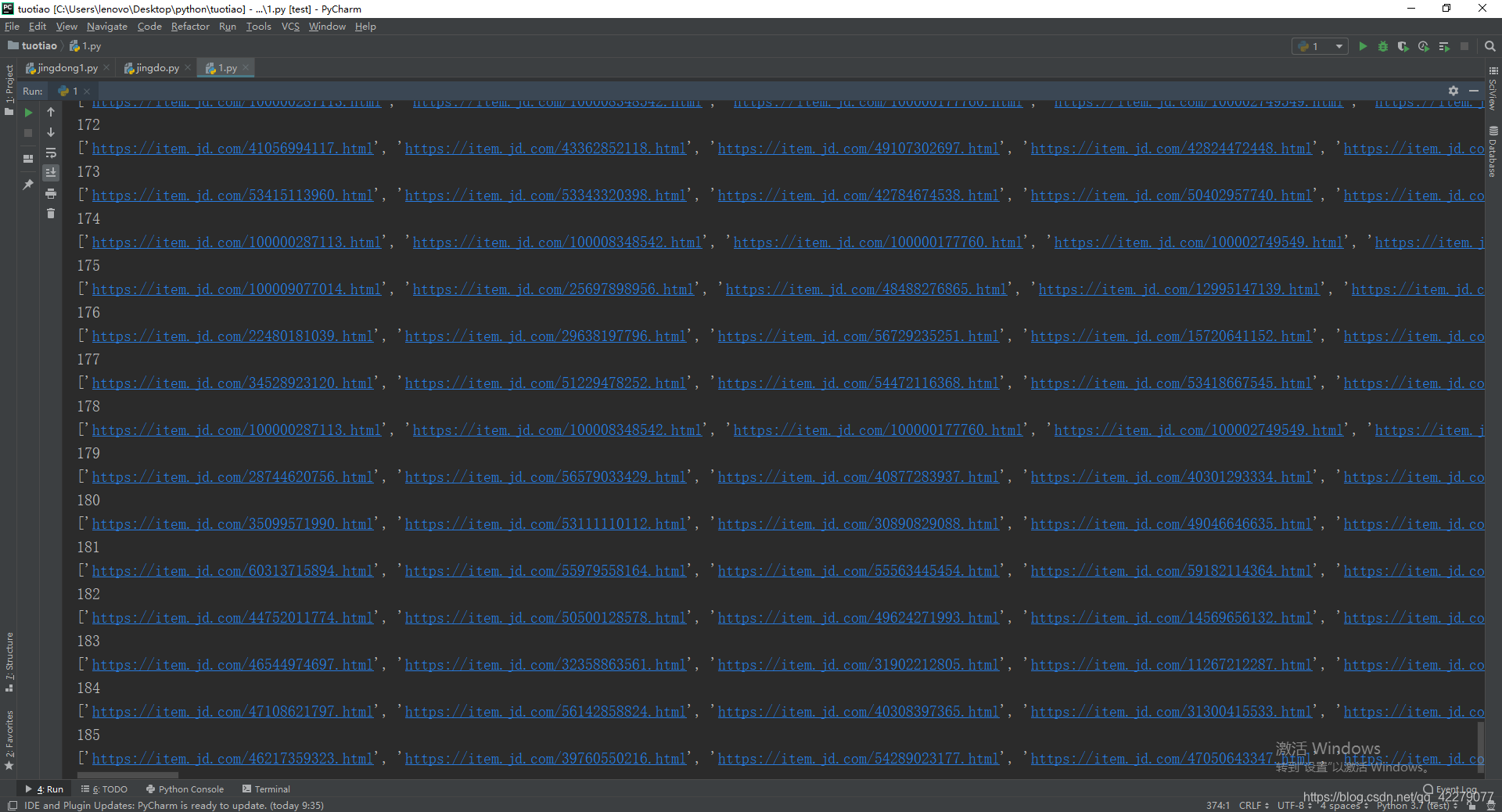This screenshot has height=812, width=1502.
Task: Close the jingdong1.py editor tab
Action: 107,68
